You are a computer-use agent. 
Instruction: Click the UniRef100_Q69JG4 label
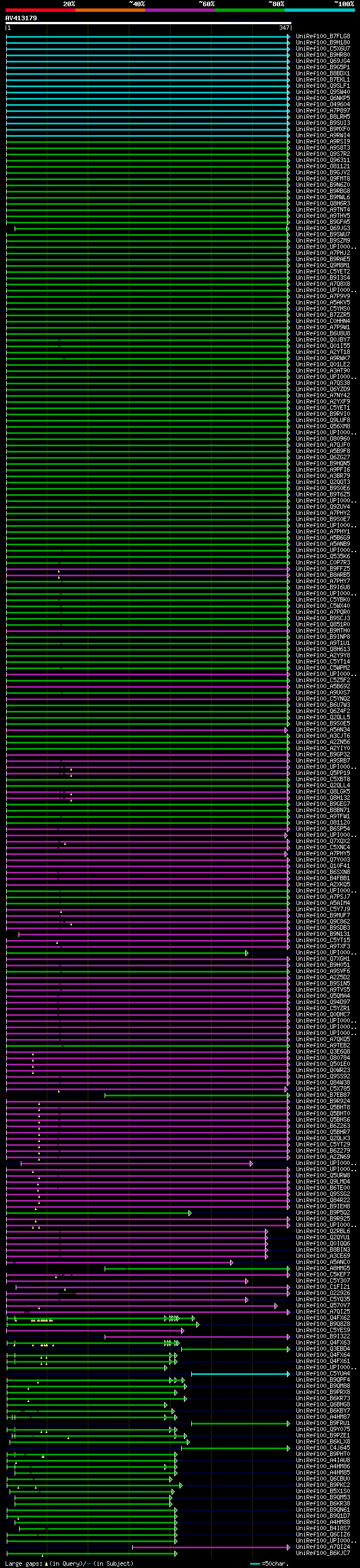click(x=323, y=61)
